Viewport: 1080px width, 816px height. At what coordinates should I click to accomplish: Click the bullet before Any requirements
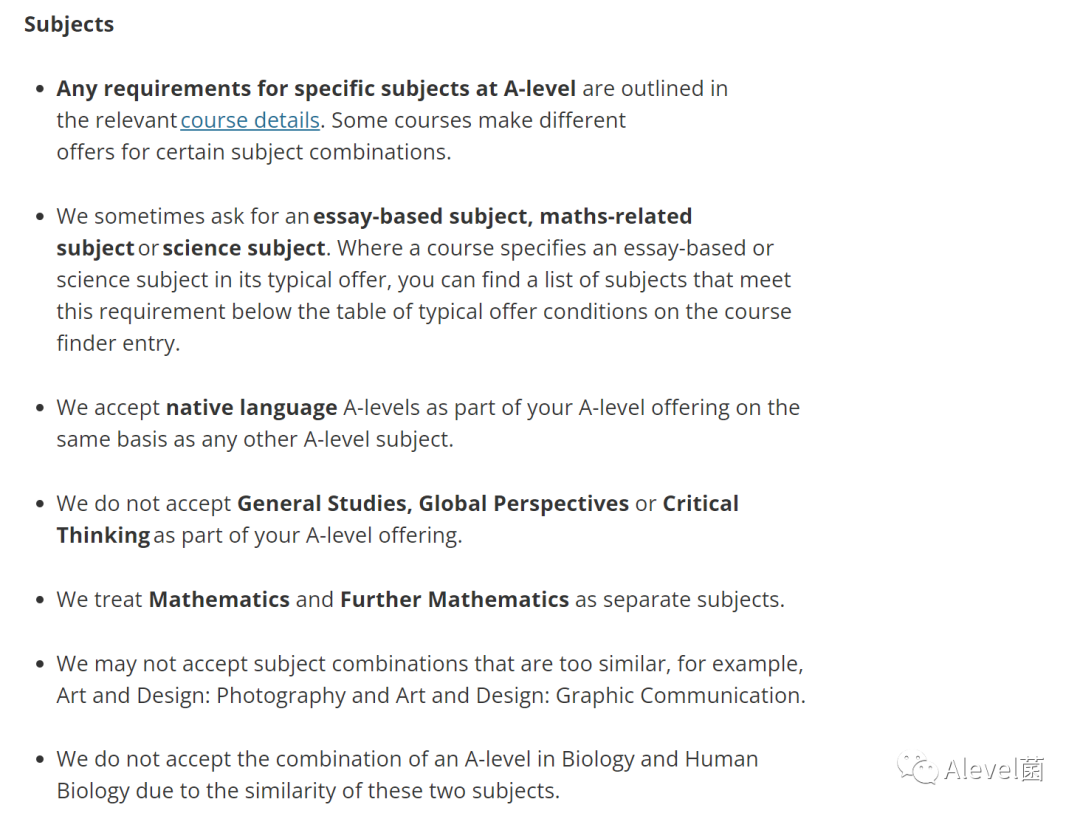coord(40,89)
